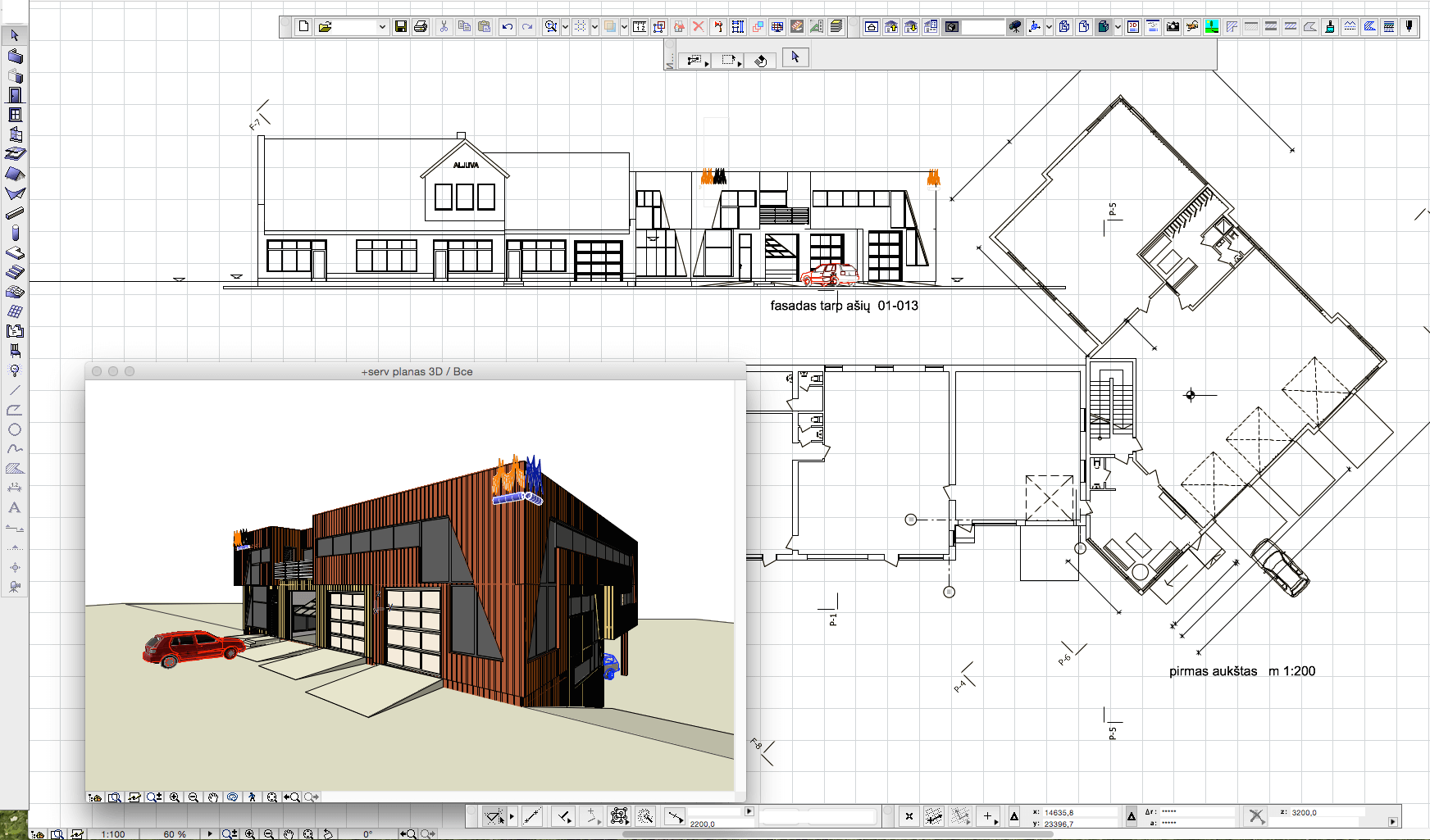The height and width of the screenshot is (840, 1430).
Task: Click the 60 % zoom value button
Action: [175, 834]
